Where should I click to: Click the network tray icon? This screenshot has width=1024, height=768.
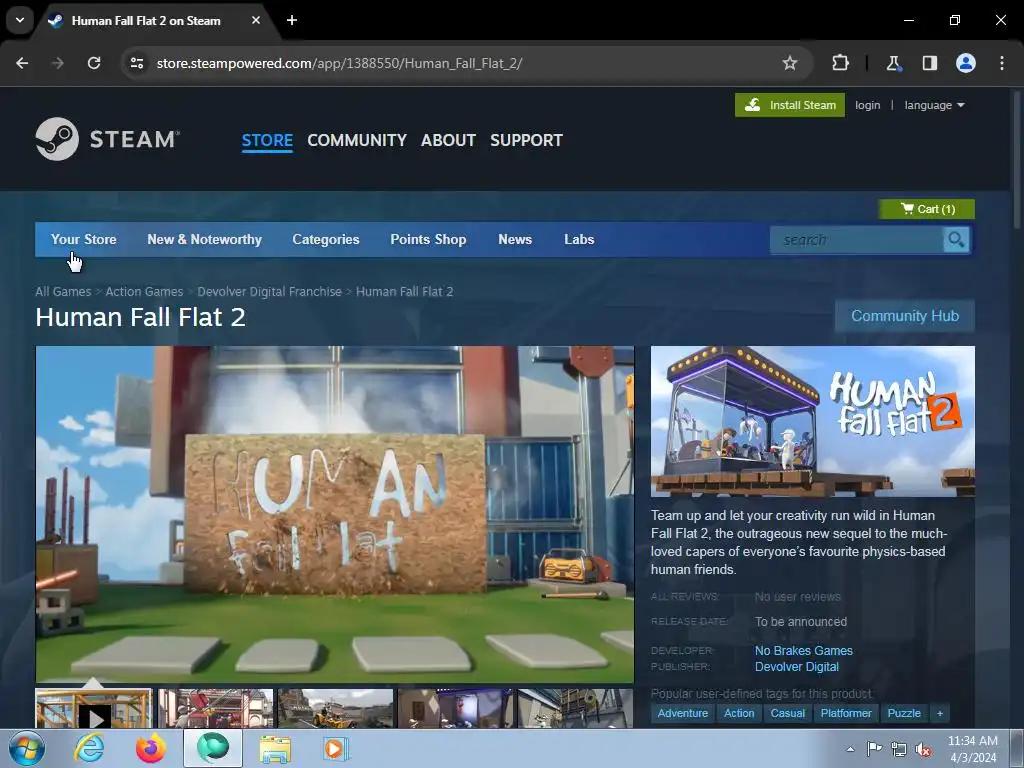point(899,749)
